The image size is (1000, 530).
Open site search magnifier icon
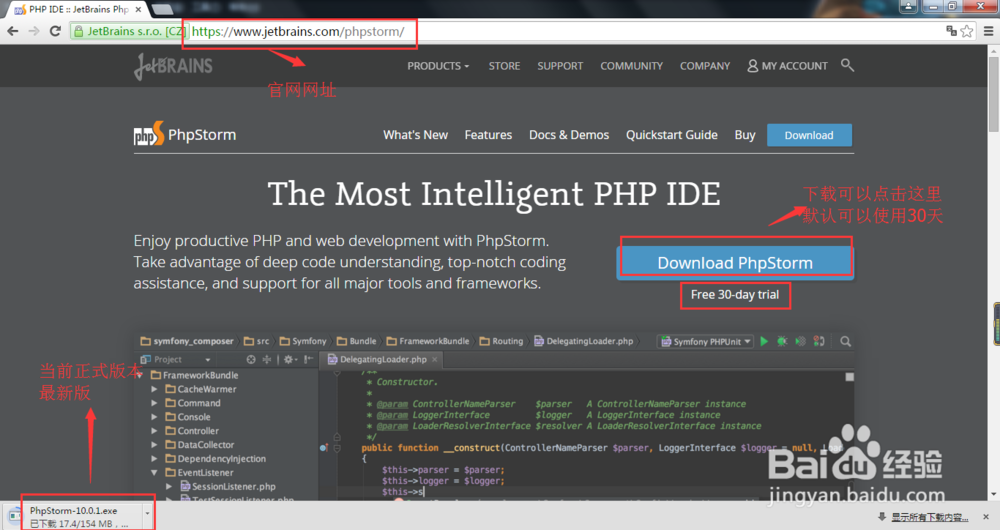pyautogui.click(x=847, y=65)
